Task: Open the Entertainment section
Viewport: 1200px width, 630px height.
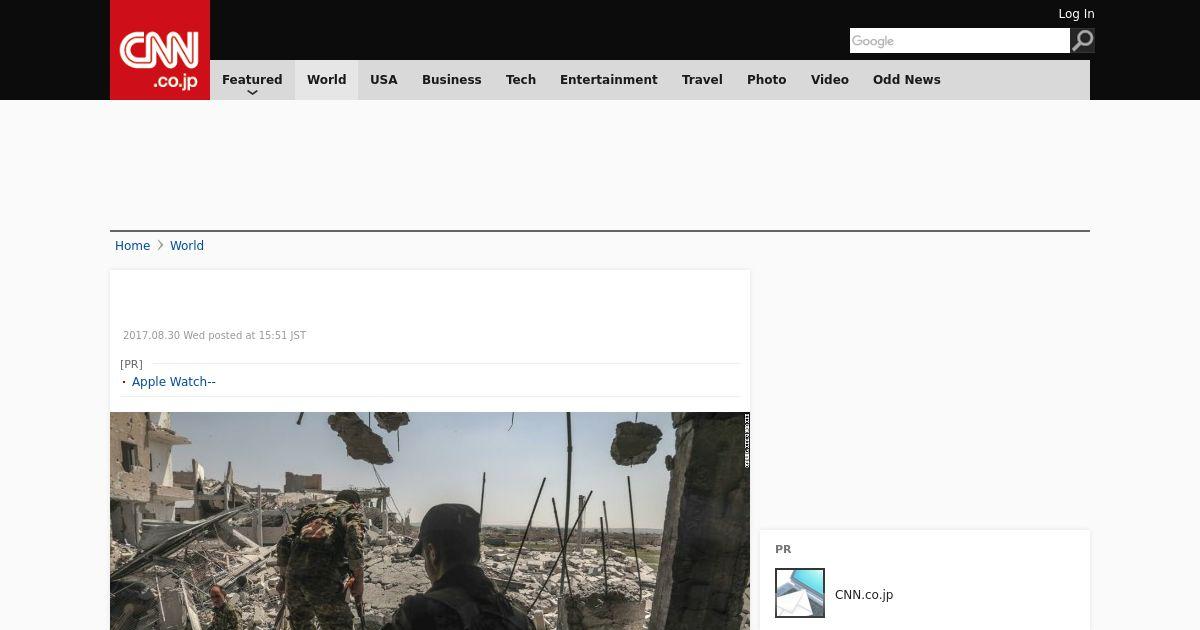Action: (609, 80)
